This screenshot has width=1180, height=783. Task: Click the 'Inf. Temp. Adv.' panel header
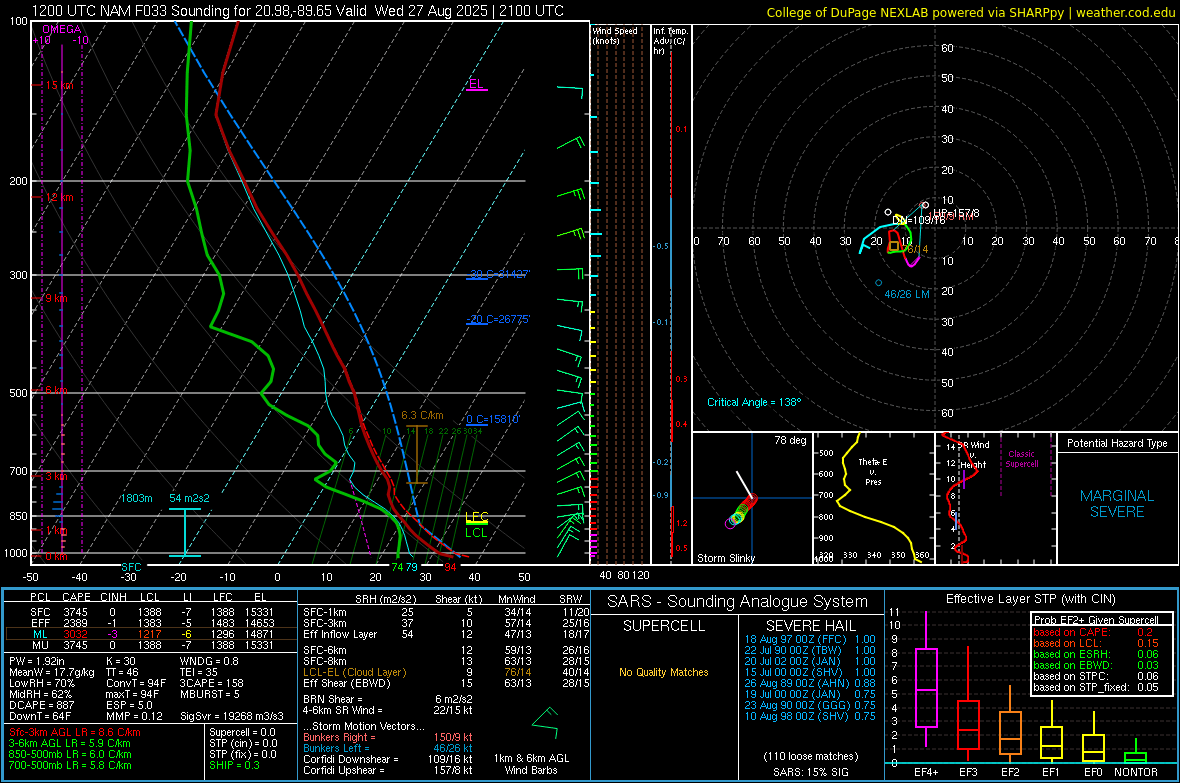coord(670,41)
